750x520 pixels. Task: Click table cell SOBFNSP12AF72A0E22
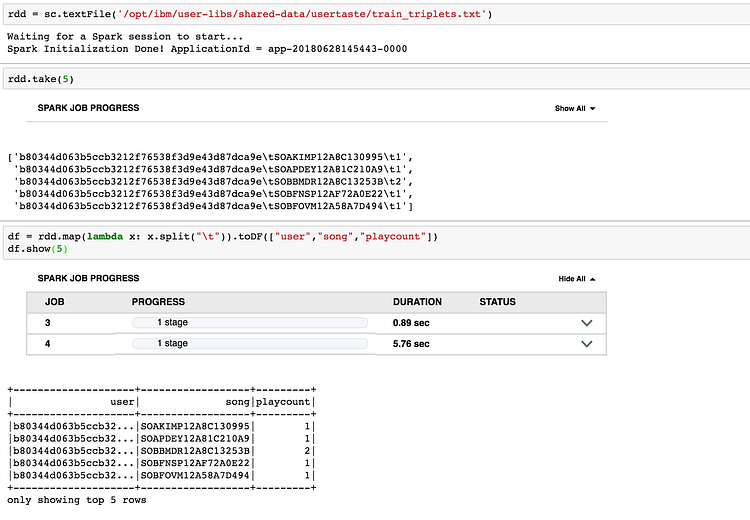coord(195,463)
